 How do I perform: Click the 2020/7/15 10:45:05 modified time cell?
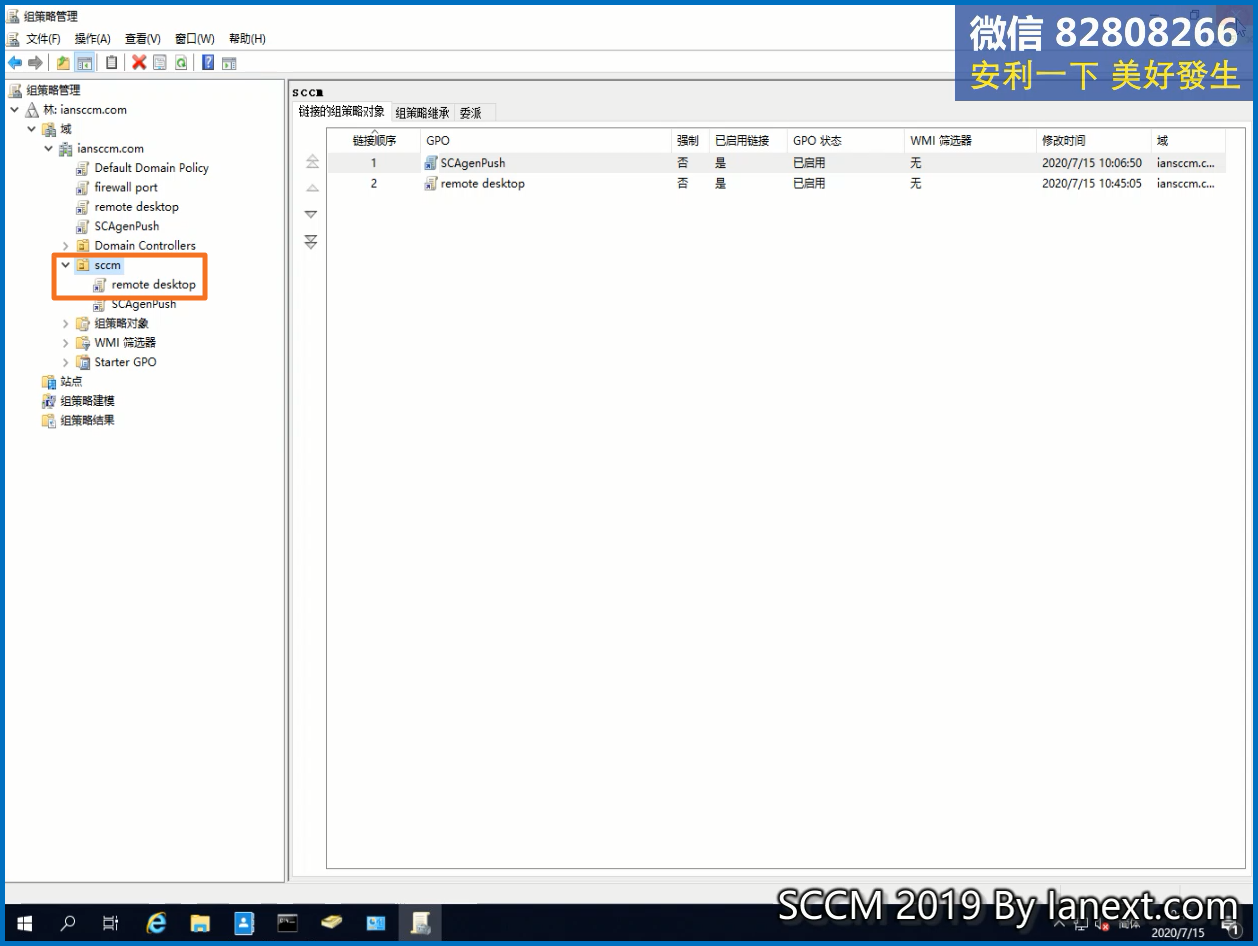coord(1092,184)
